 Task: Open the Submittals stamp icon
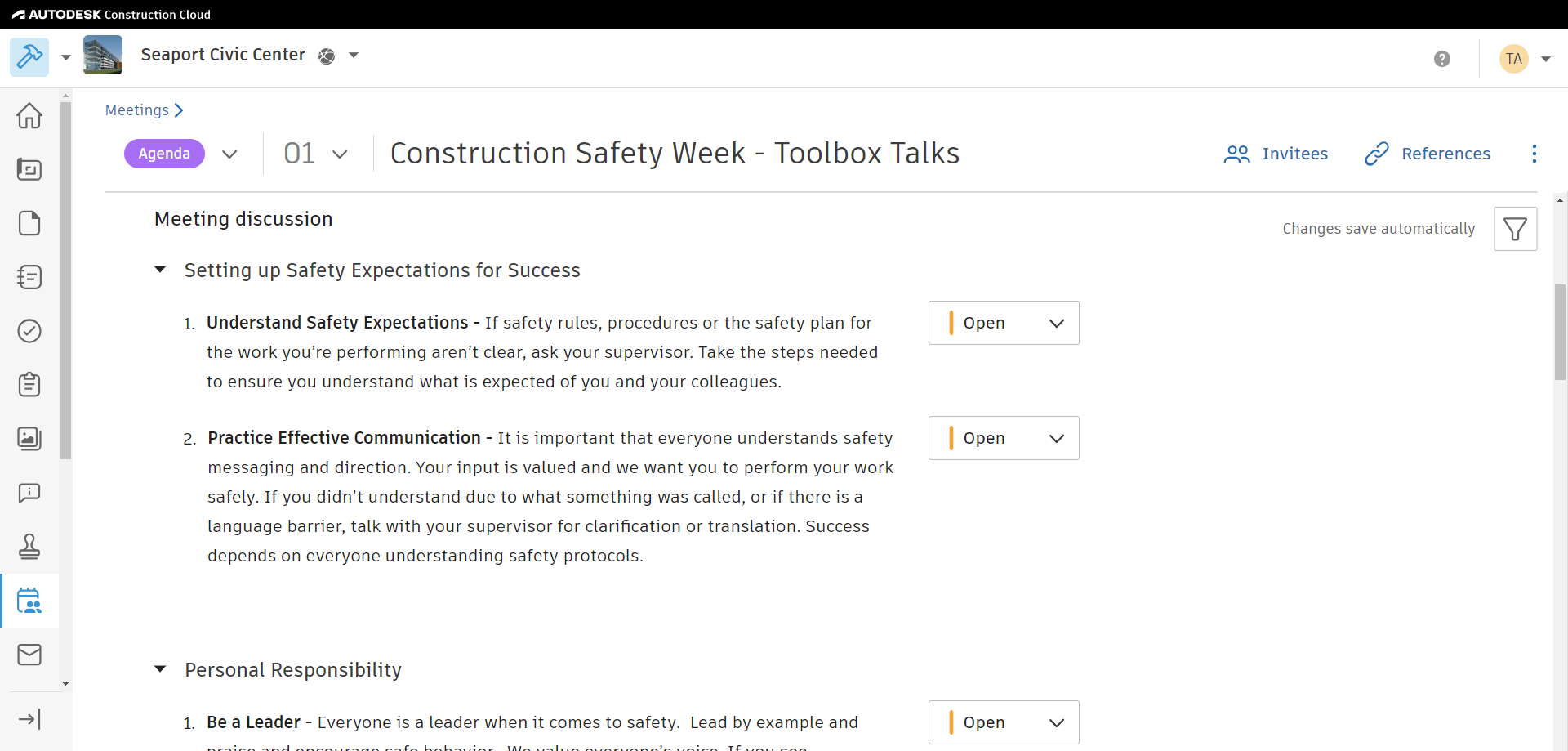[29, 547]
